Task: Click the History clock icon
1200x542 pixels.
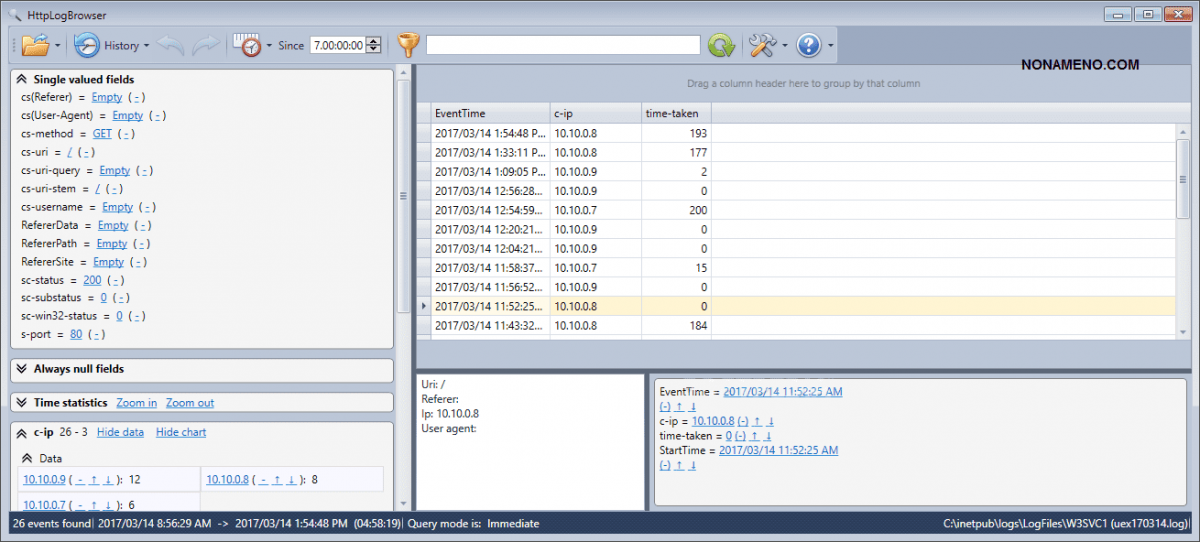Action: pos(88,45)
